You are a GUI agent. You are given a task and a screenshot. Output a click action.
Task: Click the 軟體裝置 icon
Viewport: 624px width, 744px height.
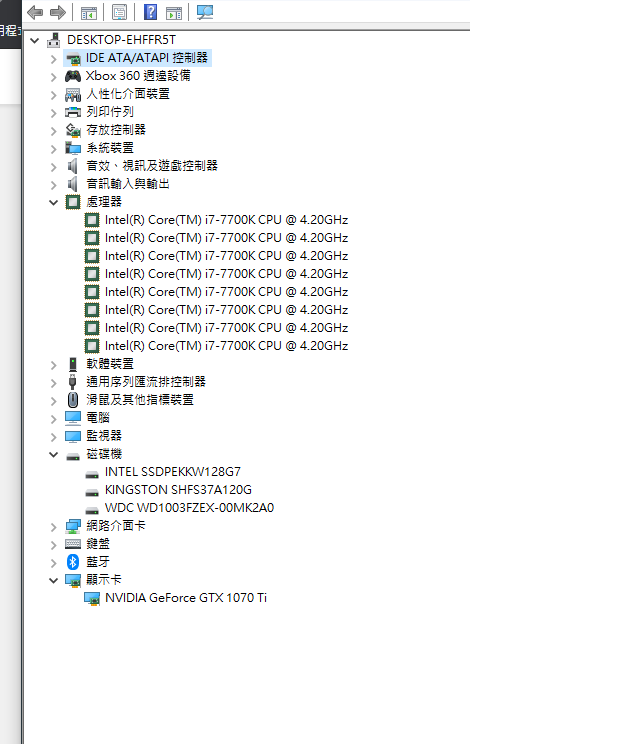[x=73, y=364]
